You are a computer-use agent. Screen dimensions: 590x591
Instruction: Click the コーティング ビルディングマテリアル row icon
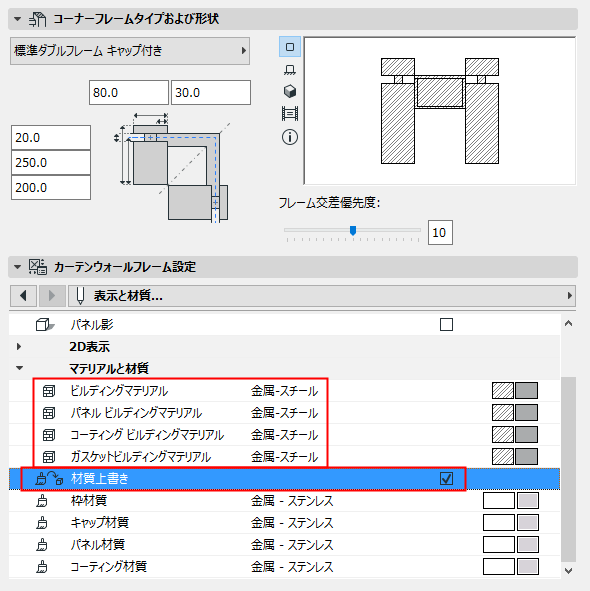point(49,435)
